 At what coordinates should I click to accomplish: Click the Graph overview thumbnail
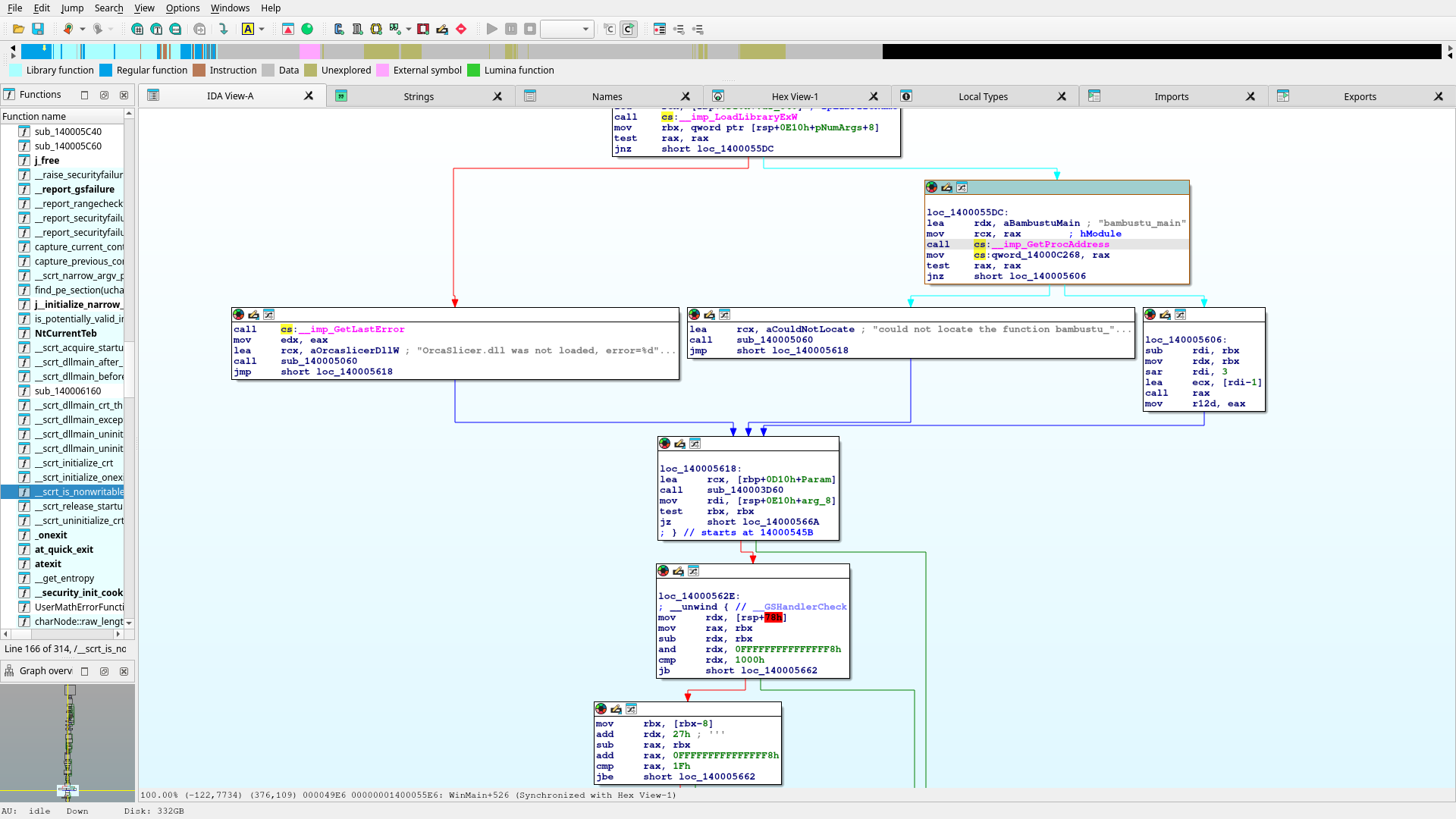[x=68, y=739]
